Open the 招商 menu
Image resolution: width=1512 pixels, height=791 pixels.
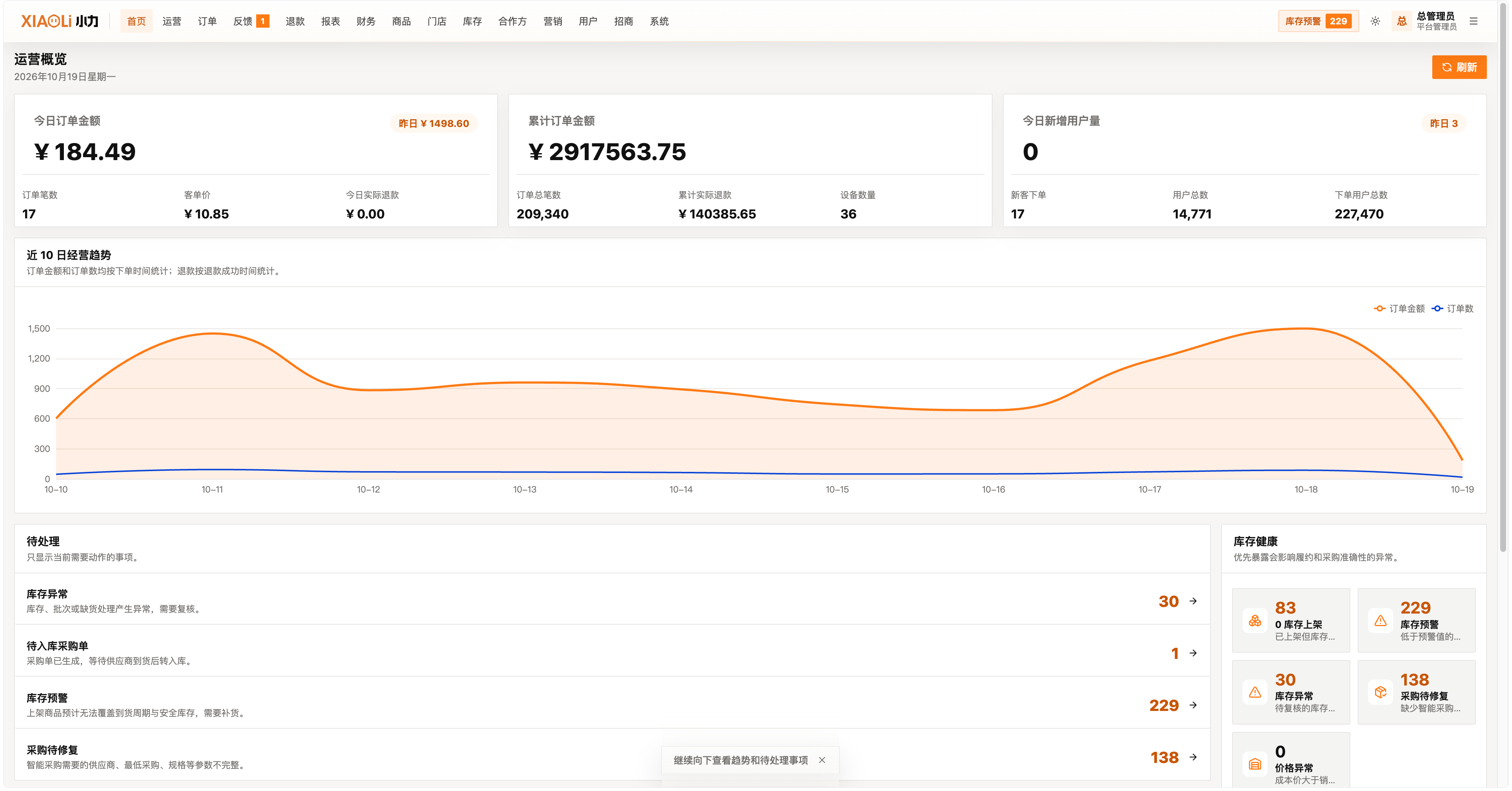[x=623, y=21]
